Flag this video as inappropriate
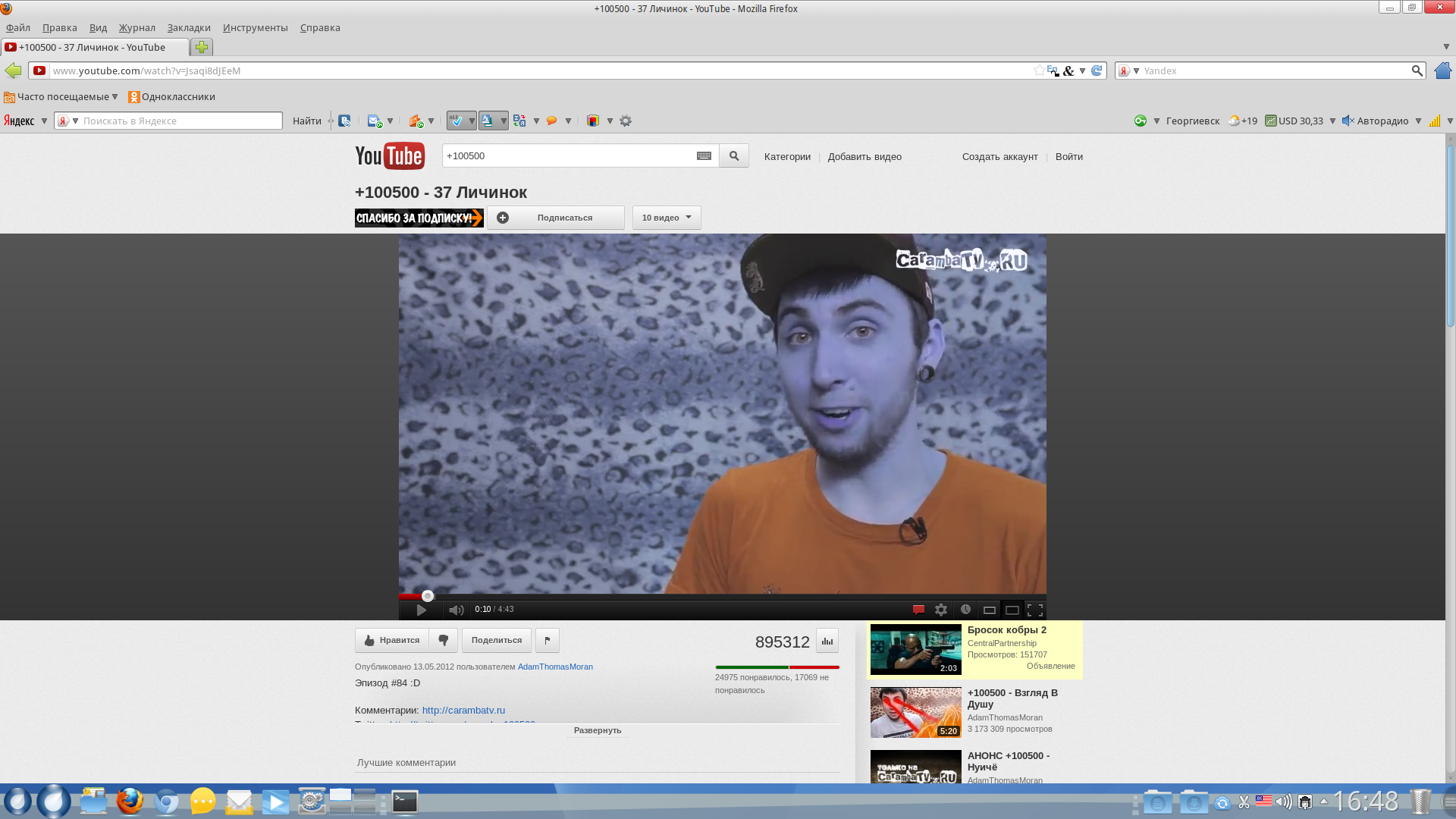Screen dimensions: 1456x819 pos(547,640)
